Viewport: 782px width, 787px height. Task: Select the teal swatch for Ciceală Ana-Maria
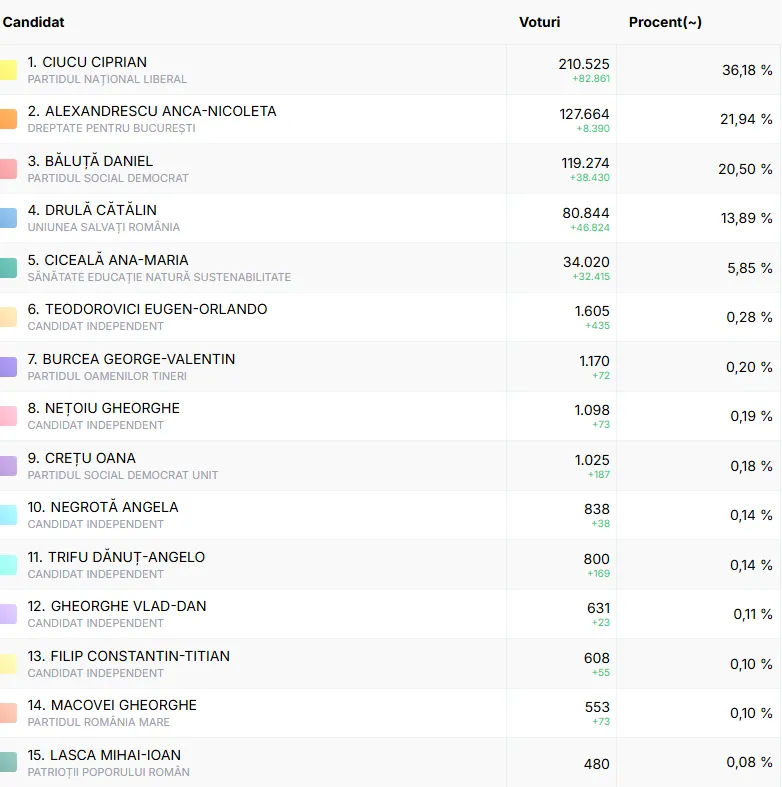8,268
